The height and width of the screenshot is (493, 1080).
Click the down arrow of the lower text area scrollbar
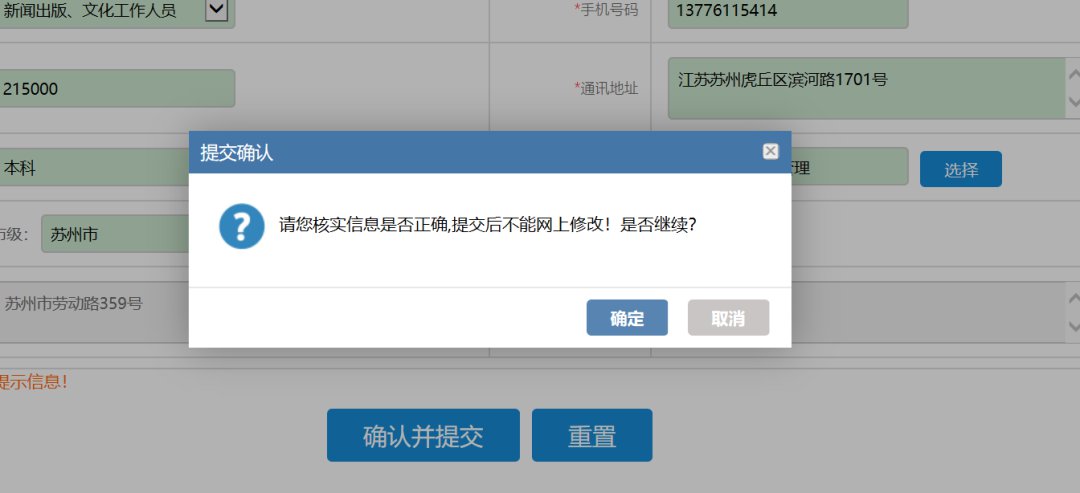(x=1073, y=326)
